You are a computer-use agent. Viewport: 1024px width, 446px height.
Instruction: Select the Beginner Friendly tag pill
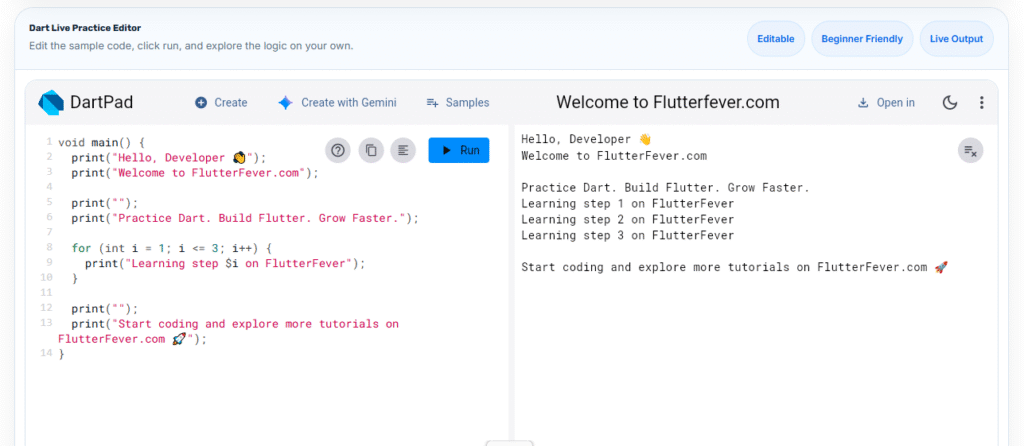pyautogui.click(x=861, y=39)
